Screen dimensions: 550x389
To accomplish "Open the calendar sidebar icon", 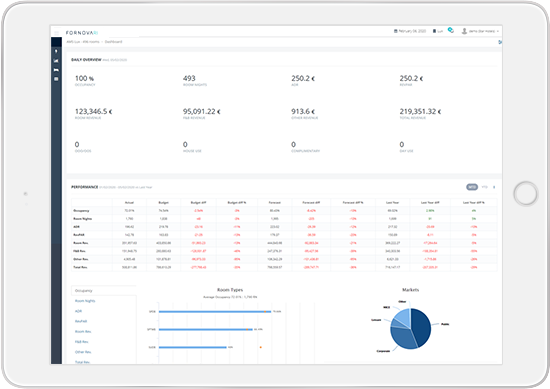I will [56, 79].
